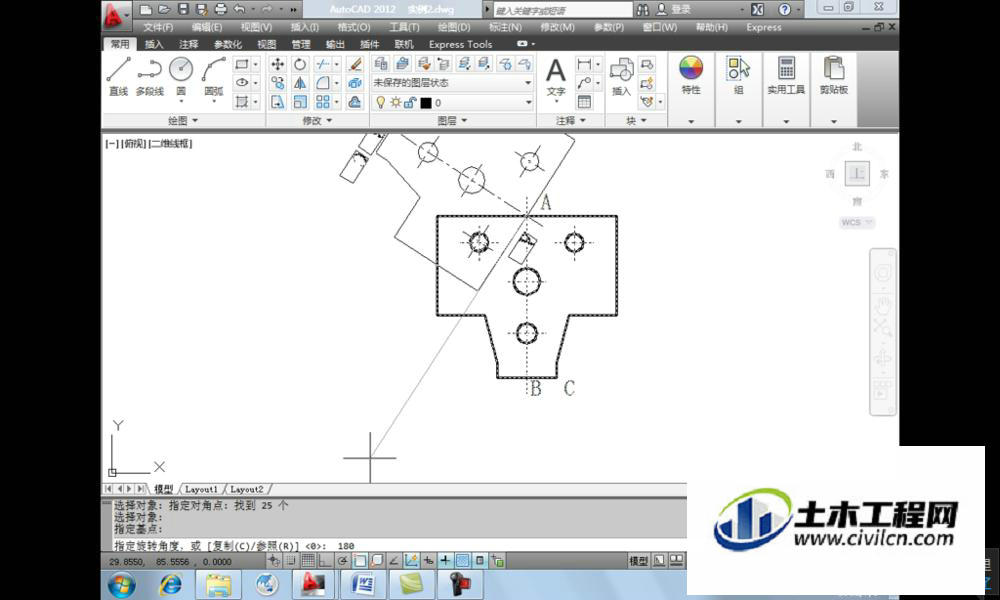This screenshot has width=1000, height=600.
Task: Open the Format (格式) menu
Action: [353, 27]
